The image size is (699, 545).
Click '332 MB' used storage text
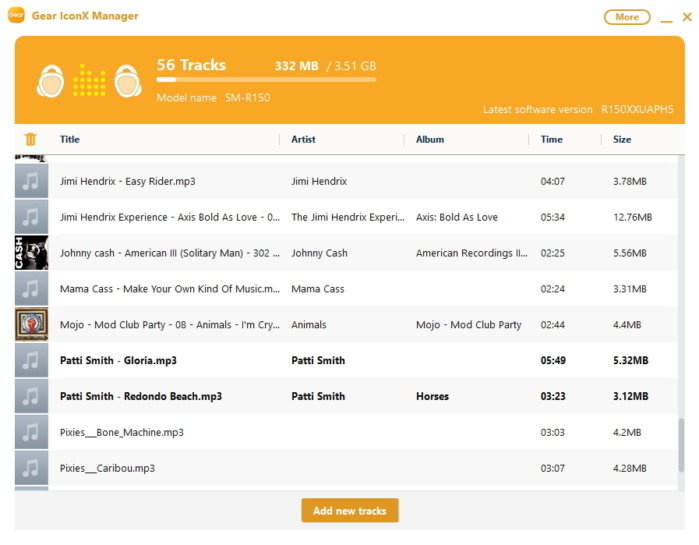(296, 66)
